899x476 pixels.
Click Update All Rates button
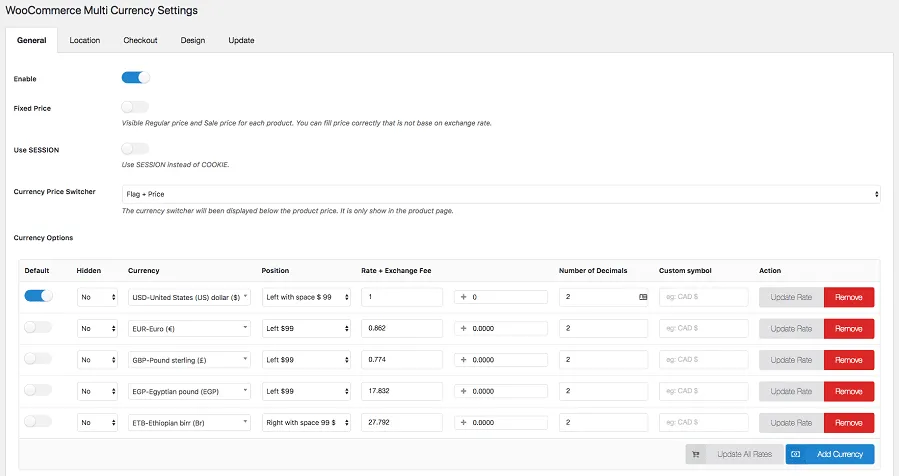point(734,454)
